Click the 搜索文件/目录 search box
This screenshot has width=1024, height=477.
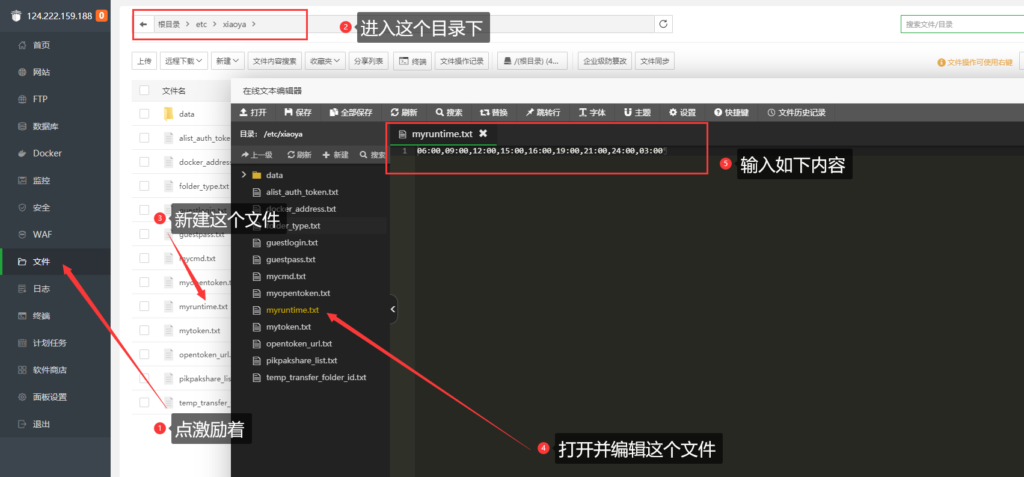click(960, 23)
